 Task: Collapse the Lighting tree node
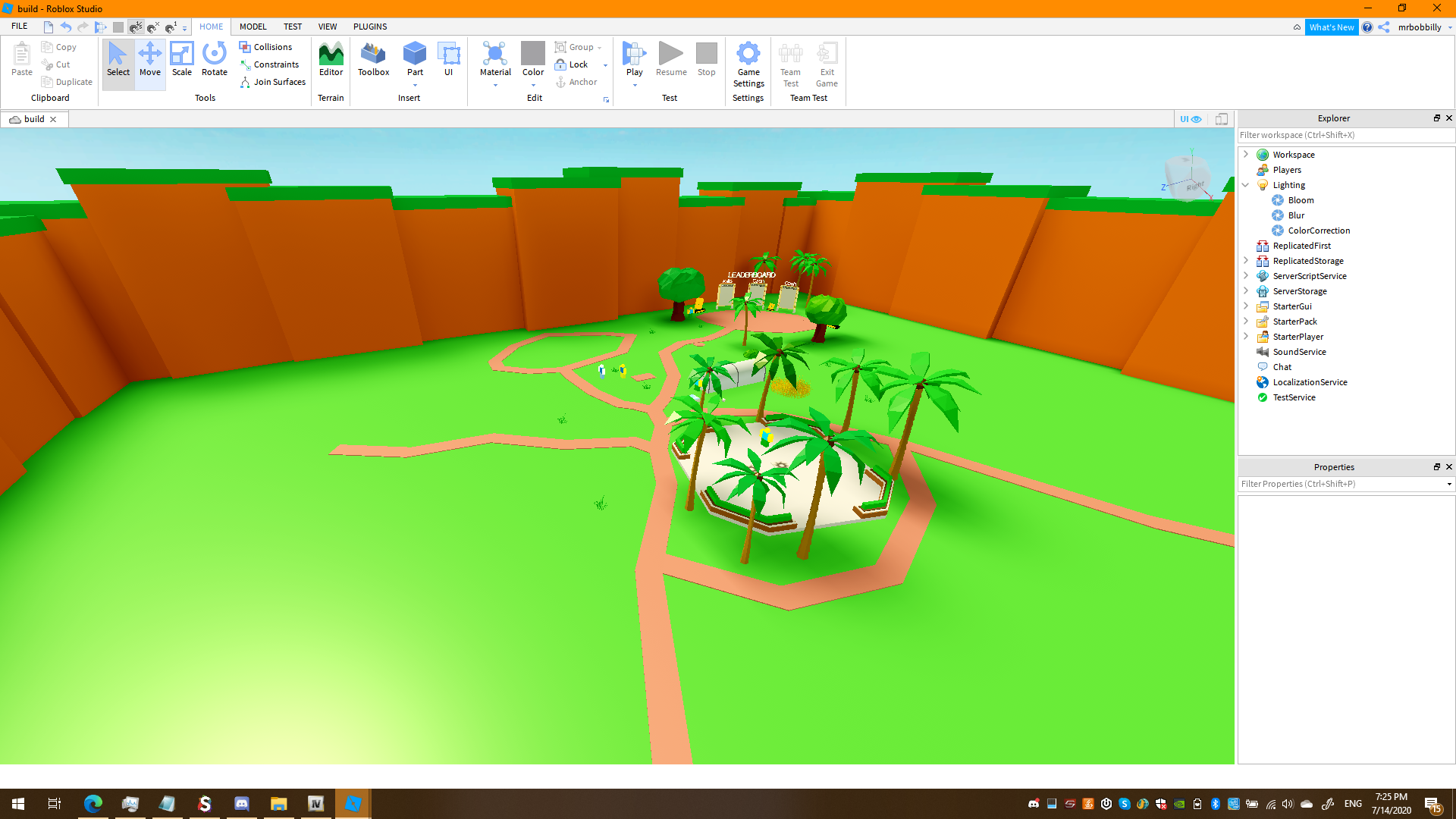1245,184
